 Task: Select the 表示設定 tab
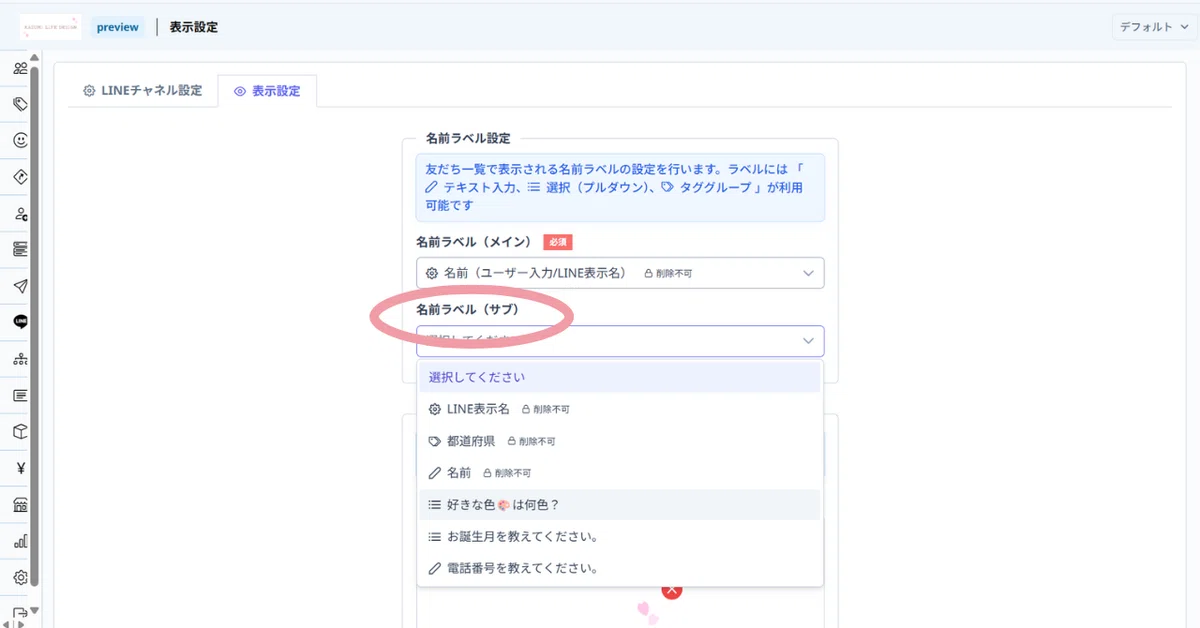[x=267, y=91]
